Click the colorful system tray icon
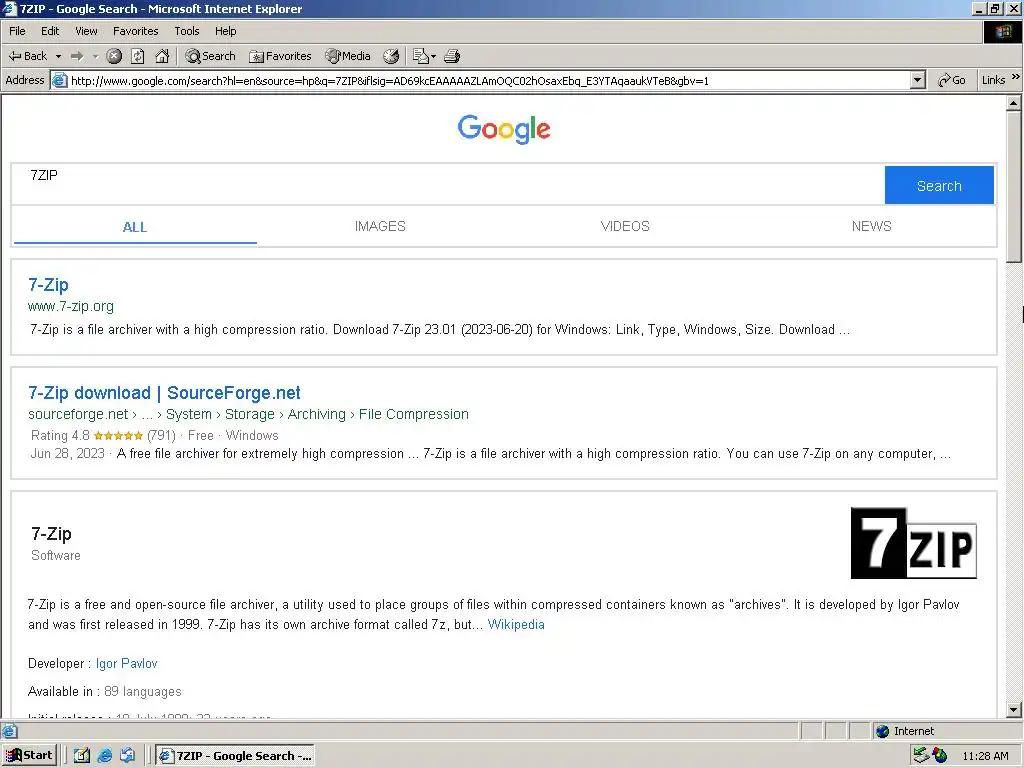 (940, 756)
